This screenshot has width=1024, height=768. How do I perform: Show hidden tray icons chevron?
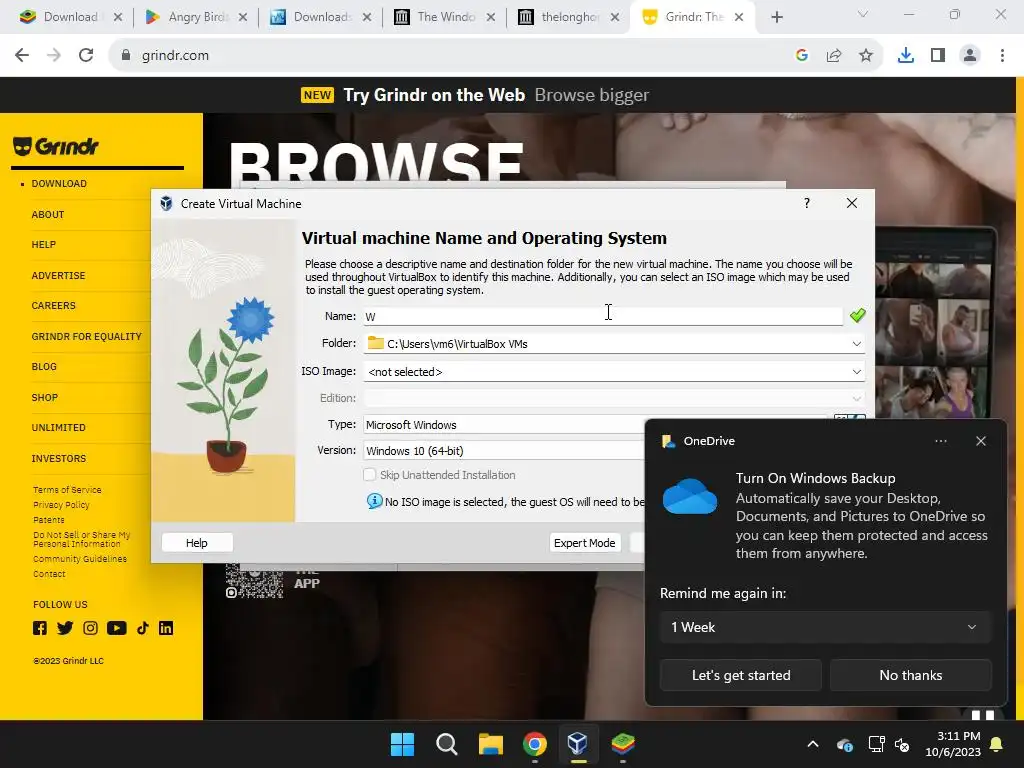[x=813, y=744]
